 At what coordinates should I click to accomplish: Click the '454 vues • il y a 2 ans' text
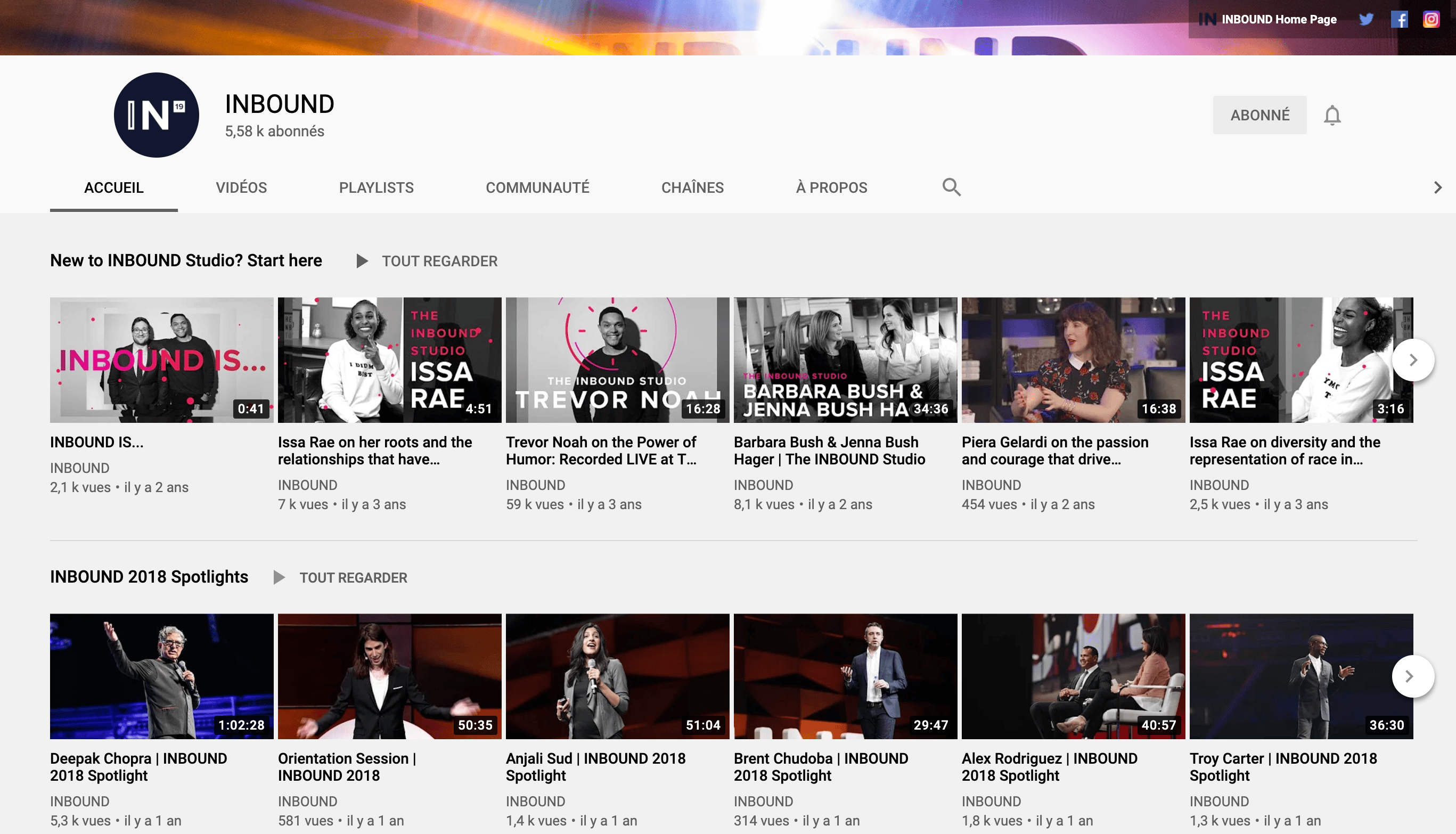click(x=1028, y=505)
